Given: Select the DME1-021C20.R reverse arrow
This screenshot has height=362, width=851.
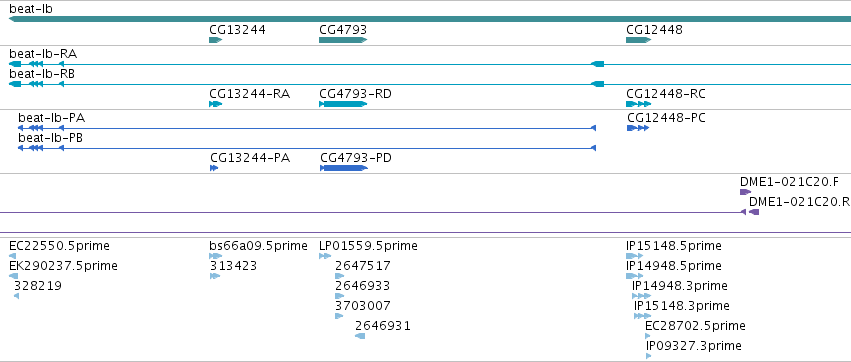Looking at the screenshot, I should [754, 212].
